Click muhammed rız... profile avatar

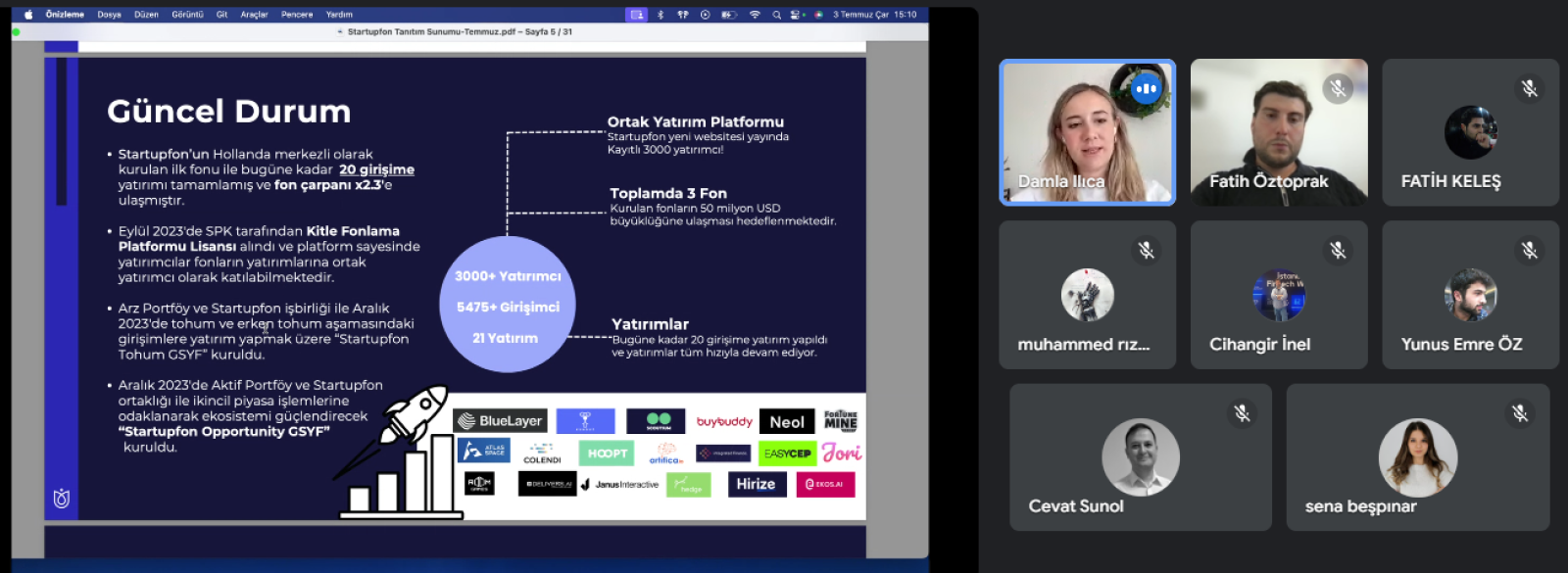coord(1088,295)
